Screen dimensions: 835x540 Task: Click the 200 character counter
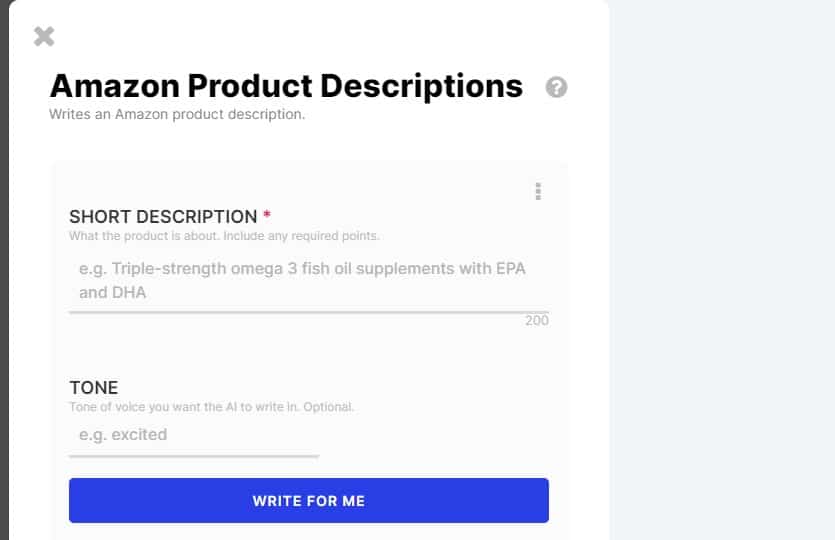pyautogui.click(x=537, y=321)
